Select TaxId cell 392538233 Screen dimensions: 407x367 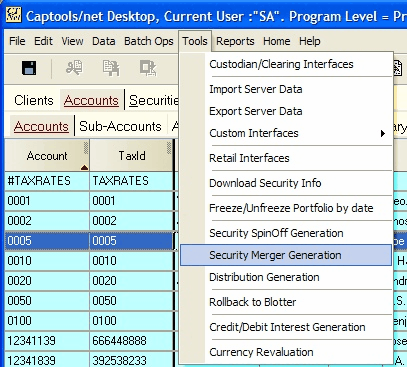pos(132,360)
